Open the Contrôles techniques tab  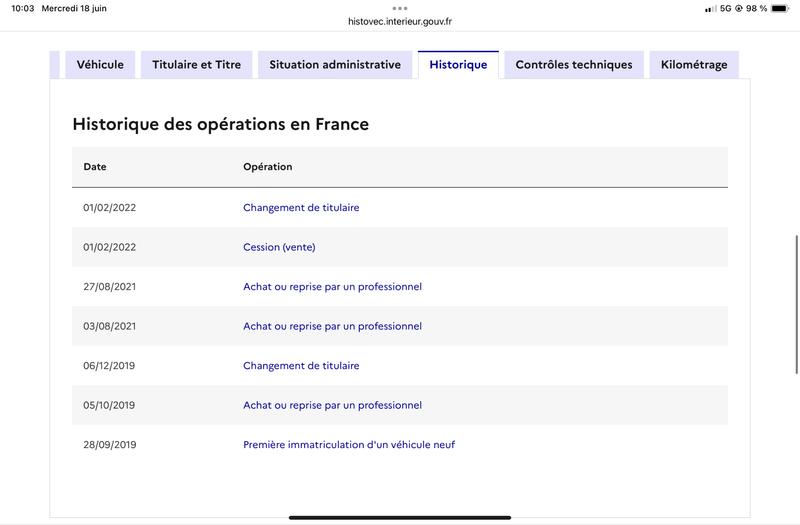(574, 65)
